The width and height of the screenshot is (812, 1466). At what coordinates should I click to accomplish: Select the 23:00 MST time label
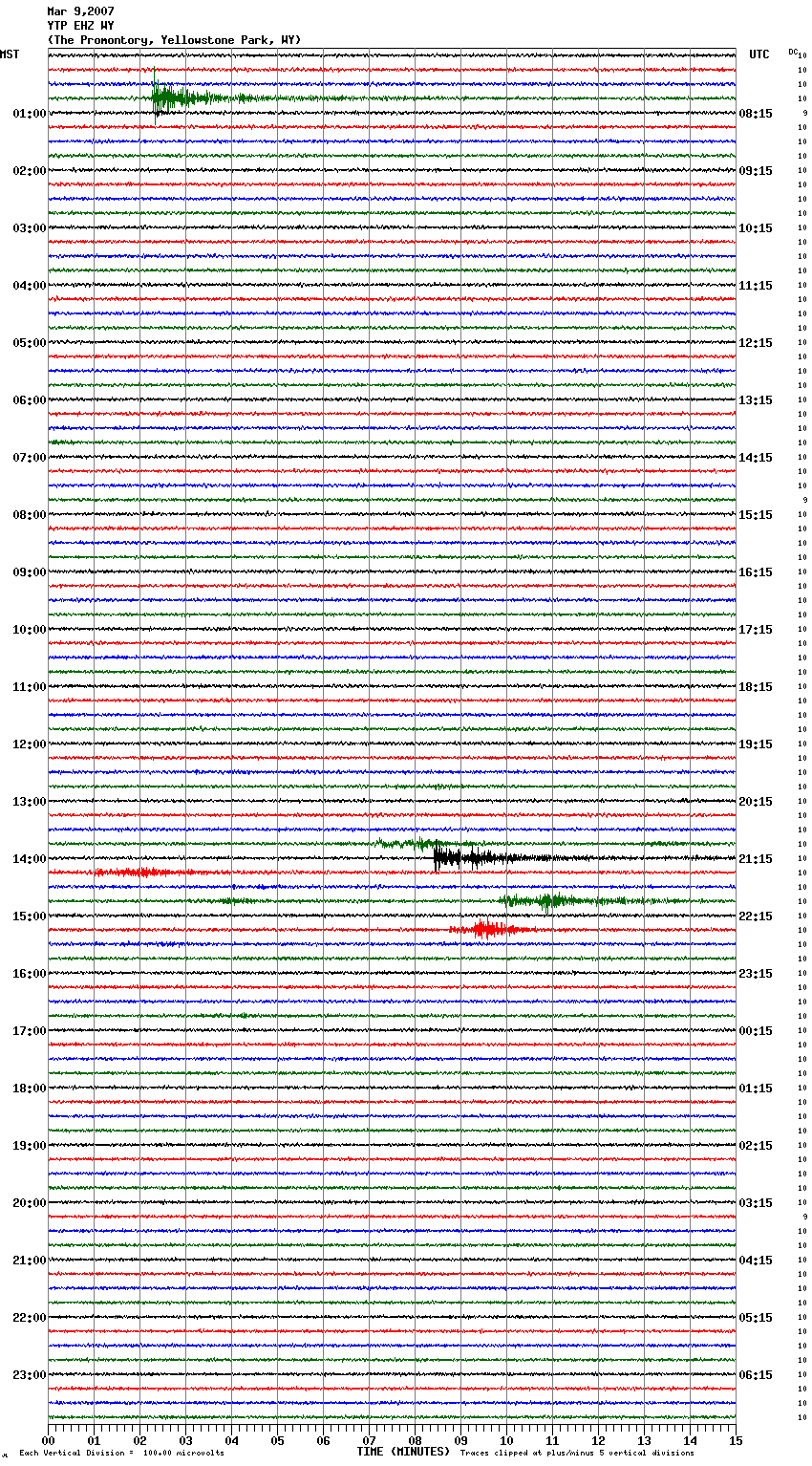[30, 1375]
